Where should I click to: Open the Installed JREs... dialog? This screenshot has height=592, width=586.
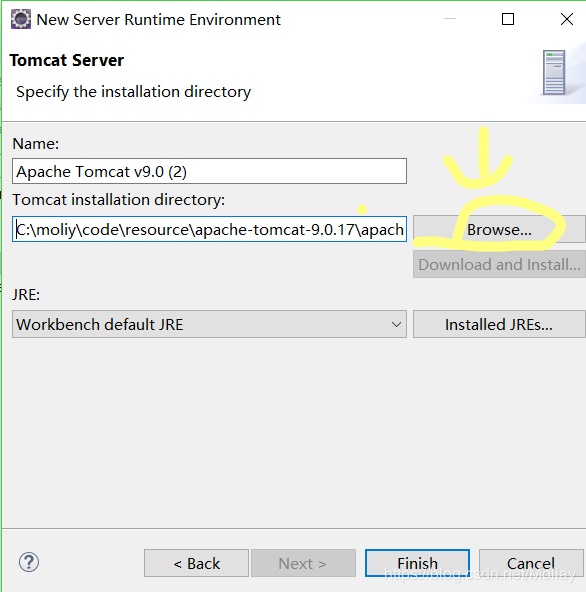pos(499,324)
